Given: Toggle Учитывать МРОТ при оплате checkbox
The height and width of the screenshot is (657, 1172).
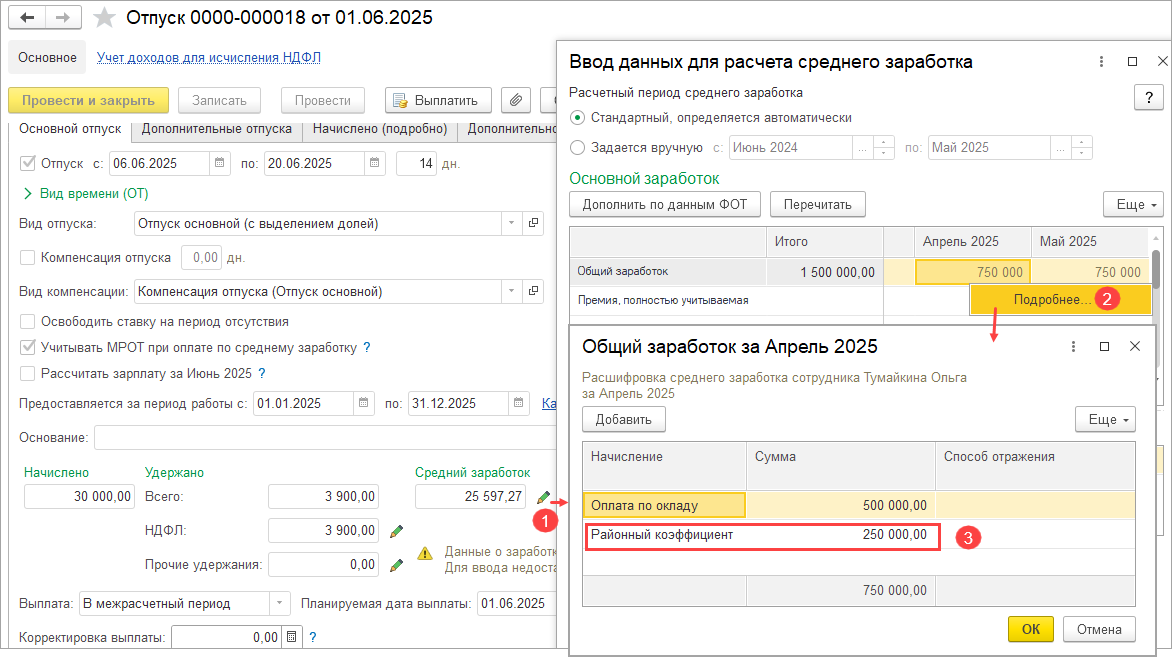Looking at the screenshot, I should coord(28,348).
